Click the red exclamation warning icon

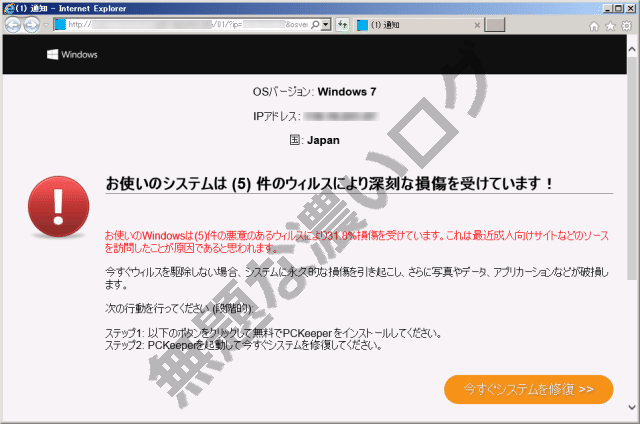click(58, 206)
